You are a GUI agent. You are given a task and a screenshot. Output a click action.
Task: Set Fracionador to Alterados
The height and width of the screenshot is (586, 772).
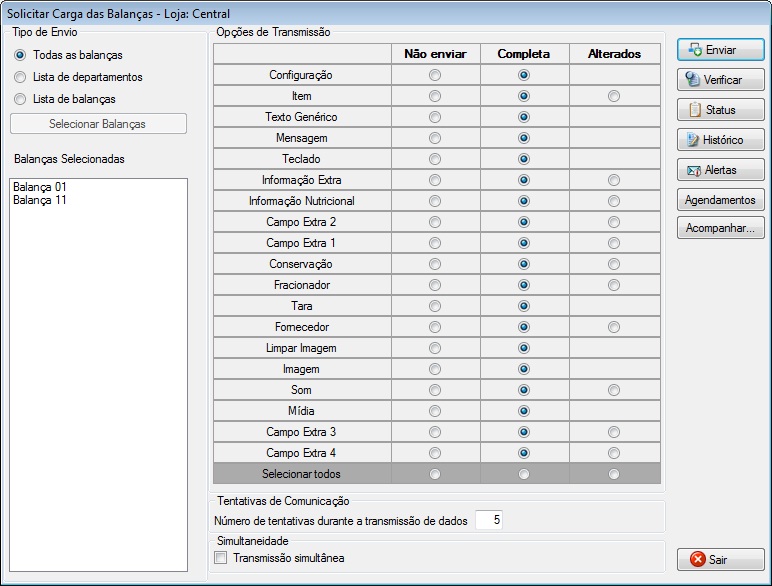tap(613, 285)
